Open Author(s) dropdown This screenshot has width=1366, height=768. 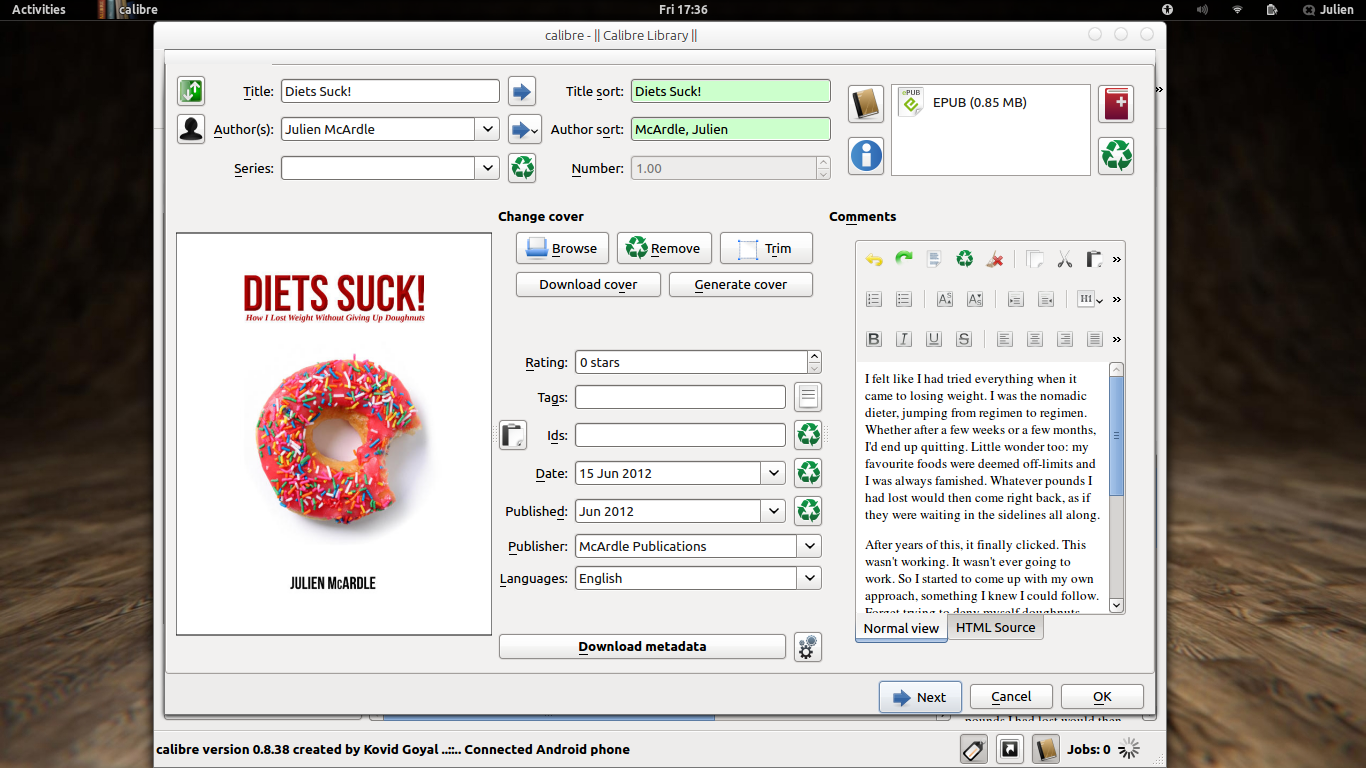pos(487,129)
